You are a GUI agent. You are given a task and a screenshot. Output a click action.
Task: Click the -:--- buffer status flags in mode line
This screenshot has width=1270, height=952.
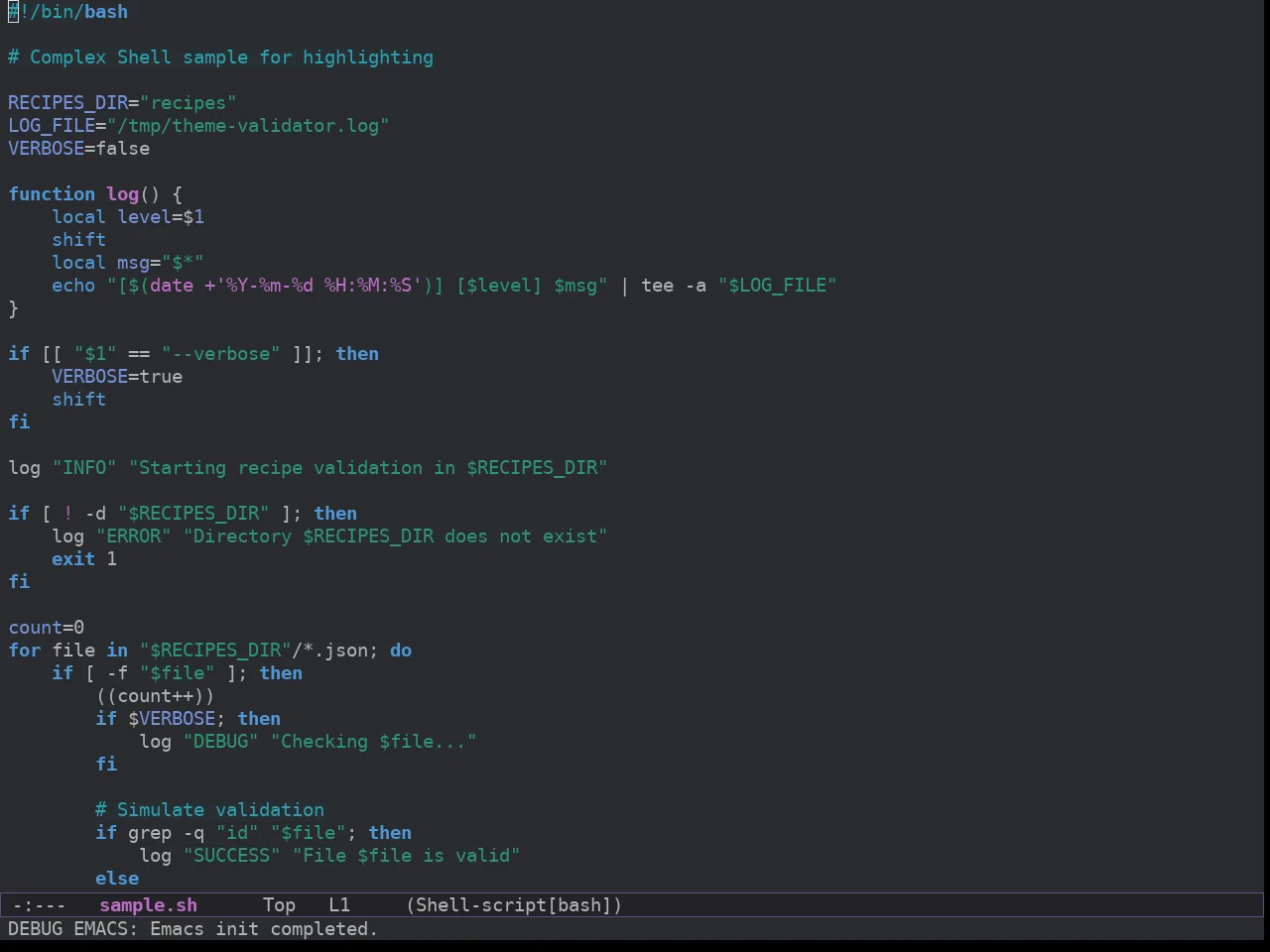(39, 905)
